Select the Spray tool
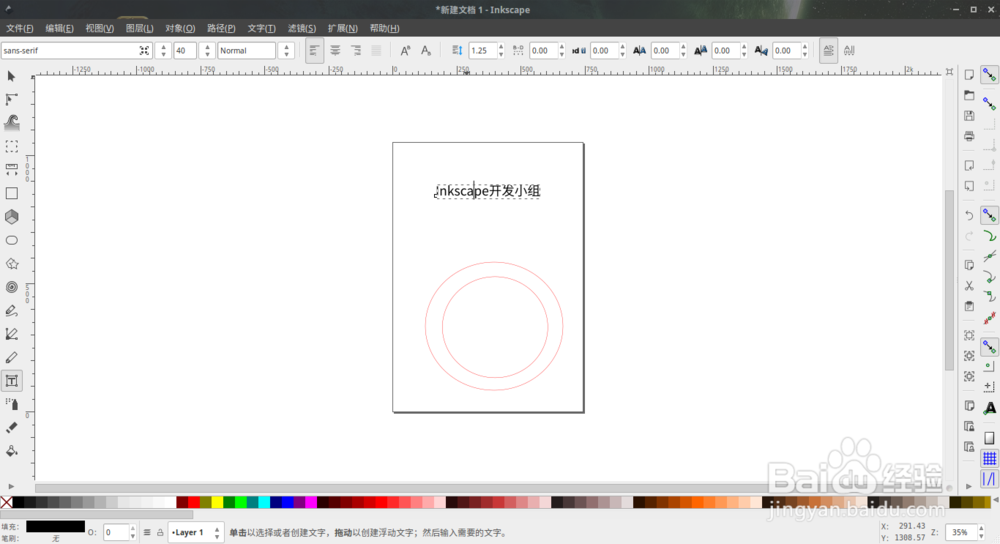 pyautogui.click(x=11, y=404)
